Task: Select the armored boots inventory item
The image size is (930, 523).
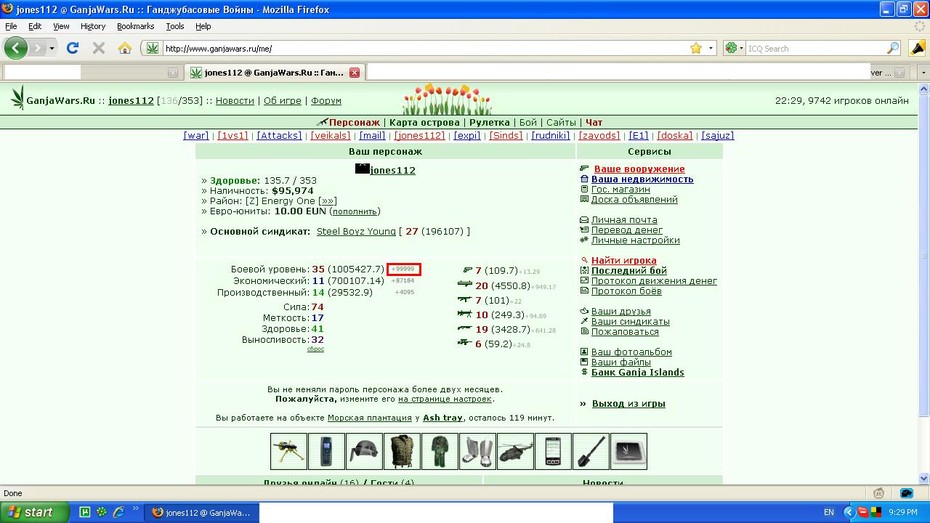Action: (477, 451)
